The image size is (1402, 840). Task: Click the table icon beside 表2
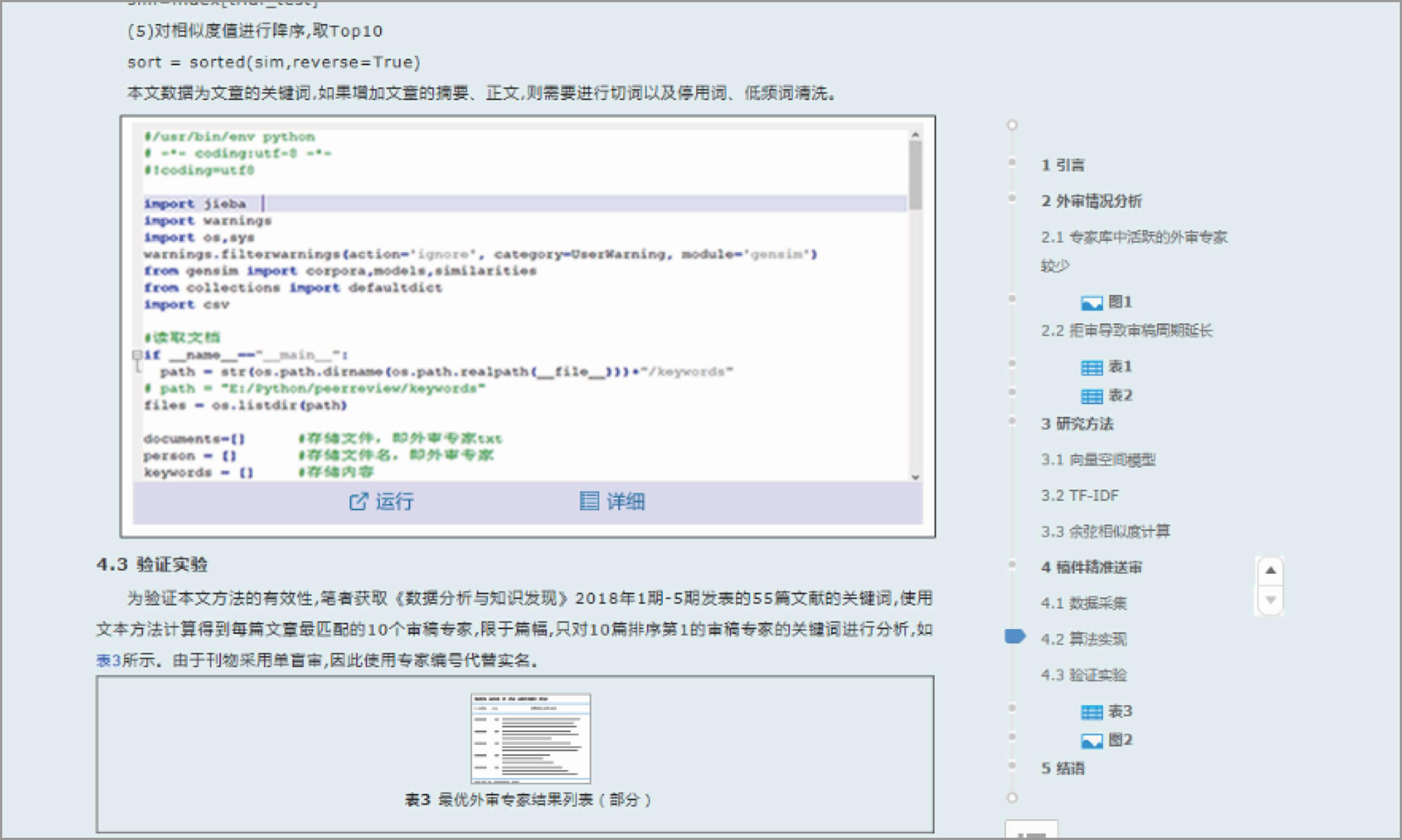click(x=1092, y=397)
